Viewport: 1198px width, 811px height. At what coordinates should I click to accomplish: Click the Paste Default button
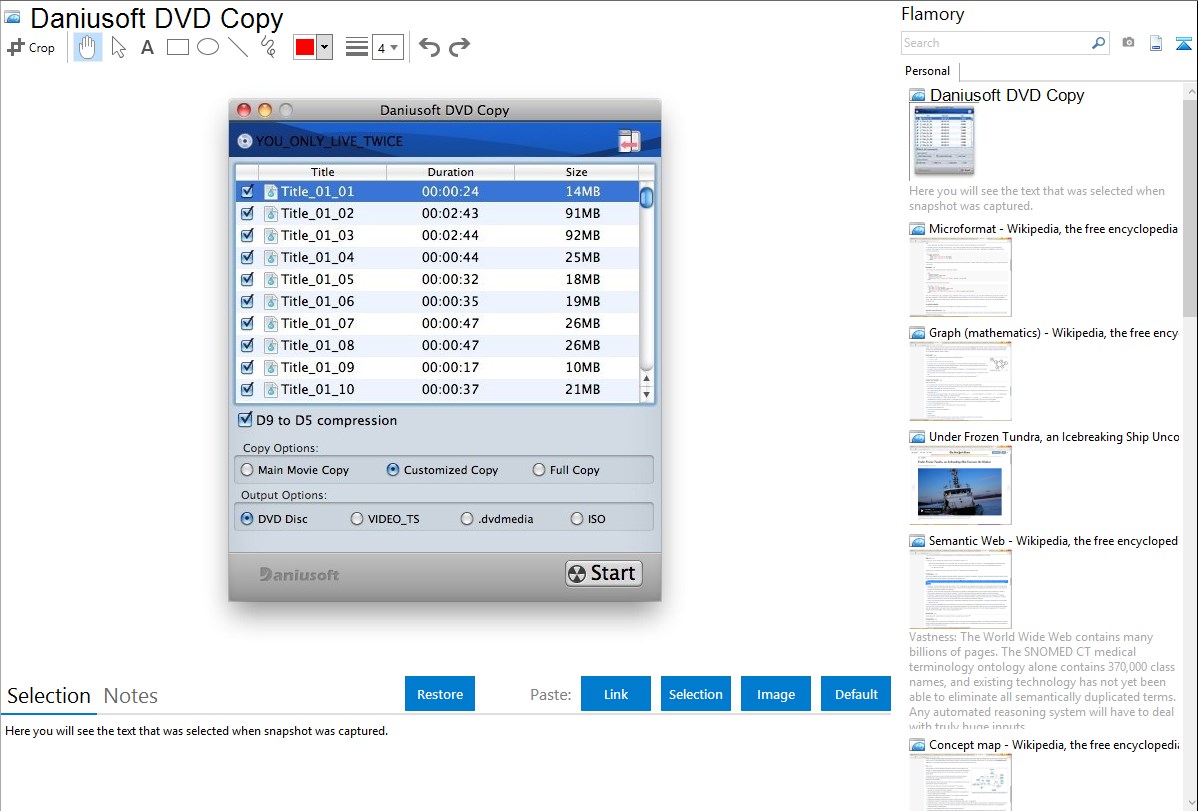click(856, 694)
